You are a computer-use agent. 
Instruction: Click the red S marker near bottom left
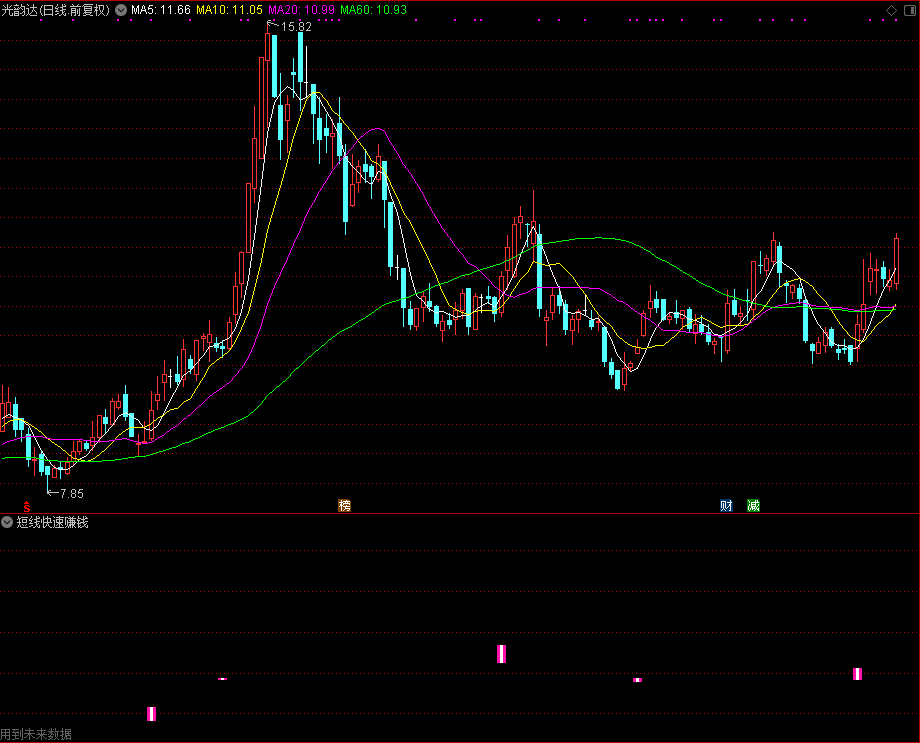[x=27, y=506]
